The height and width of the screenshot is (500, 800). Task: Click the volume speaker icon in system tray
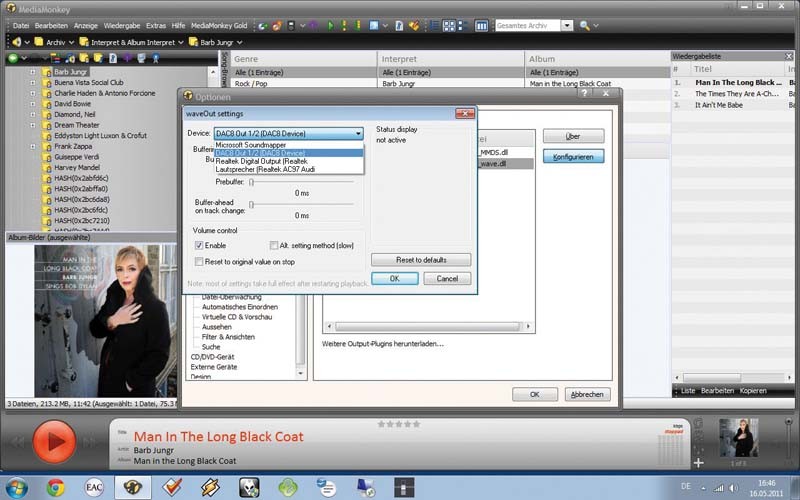coord(733,488)
